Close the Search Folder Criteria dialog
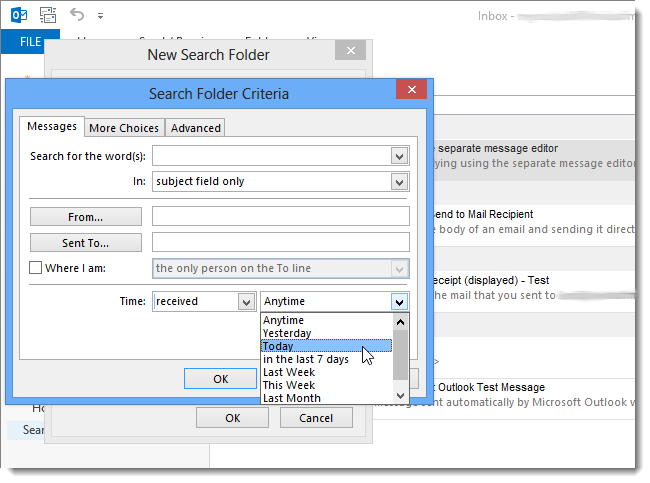Screen dimensions: 650x483 click(411, 89)
